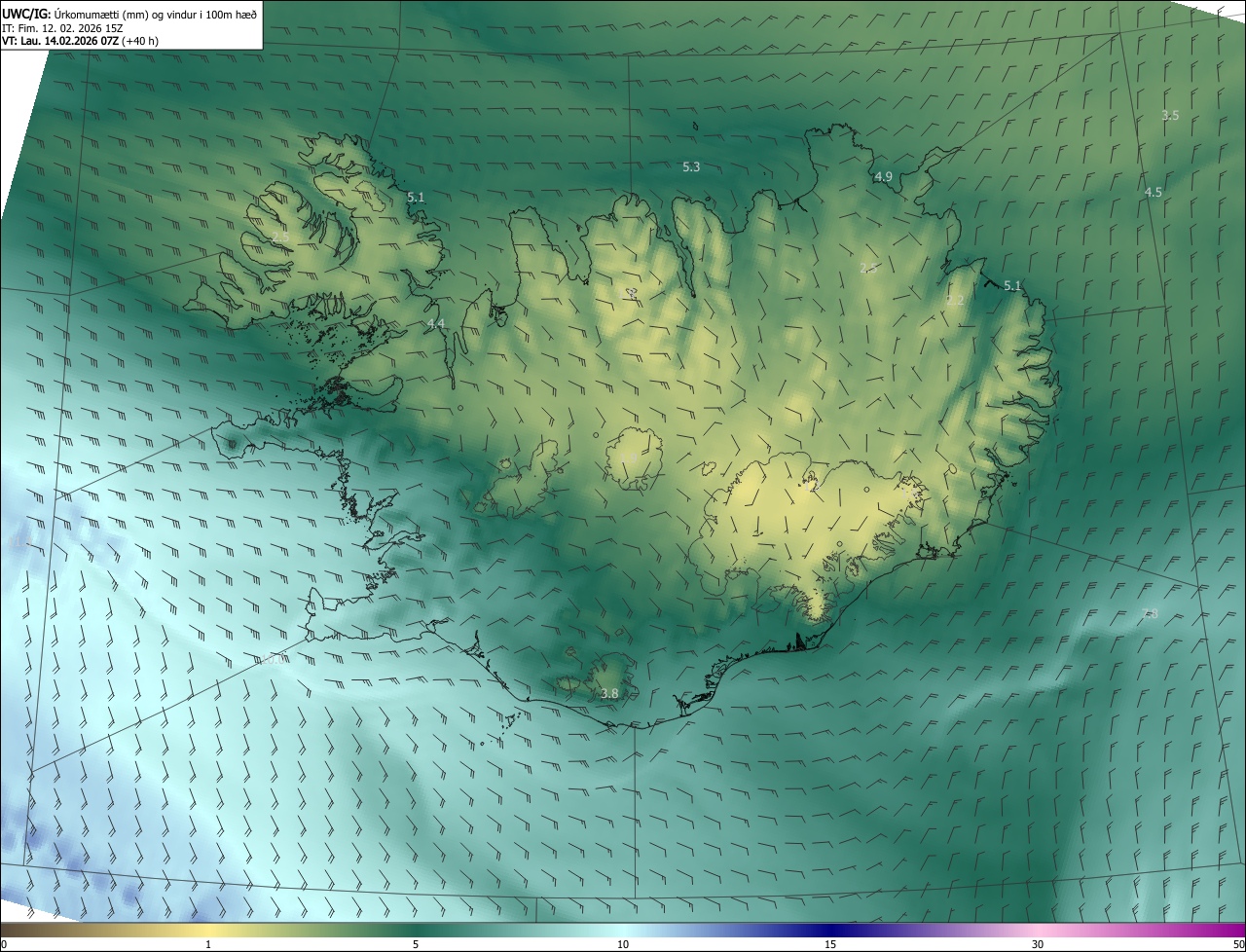This screenshot has height=952, width=1246.
Task: Click the 4.5 value label
Action: click(1153, 193)
